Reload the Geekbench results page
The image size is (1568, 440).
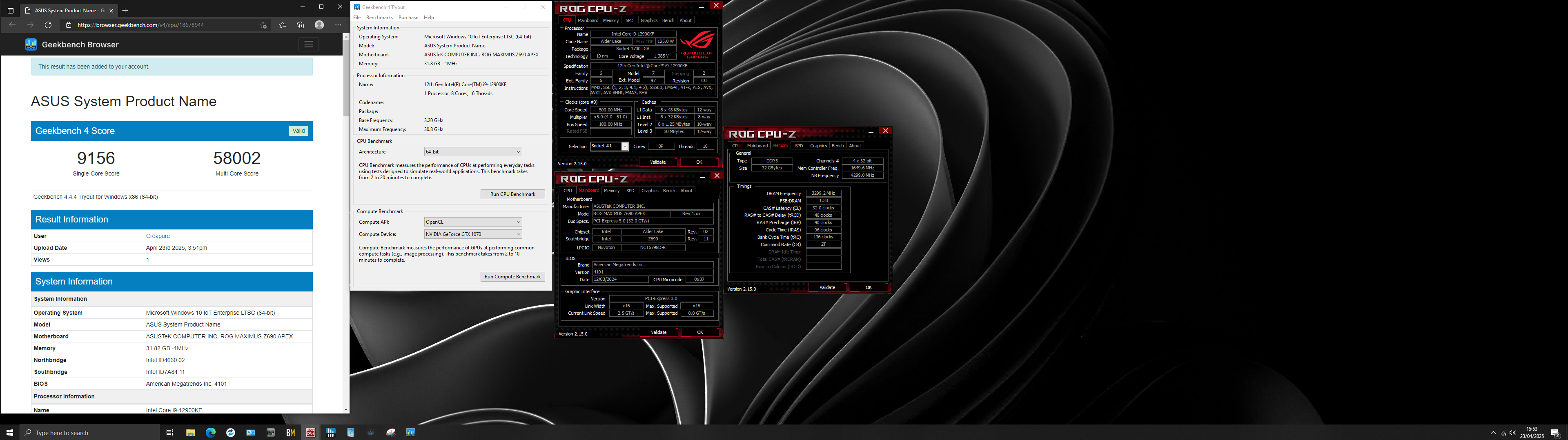pos(48,25)
